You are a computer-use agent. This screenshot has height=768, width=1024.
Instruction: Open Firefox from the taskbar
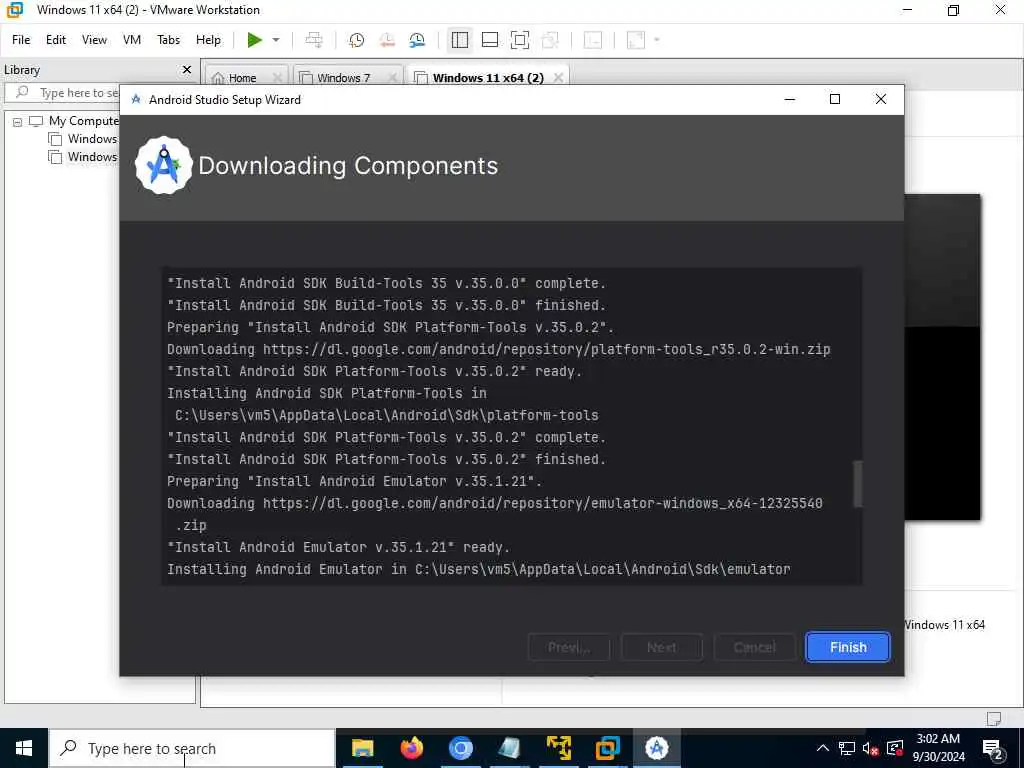[x=411, y=748]
